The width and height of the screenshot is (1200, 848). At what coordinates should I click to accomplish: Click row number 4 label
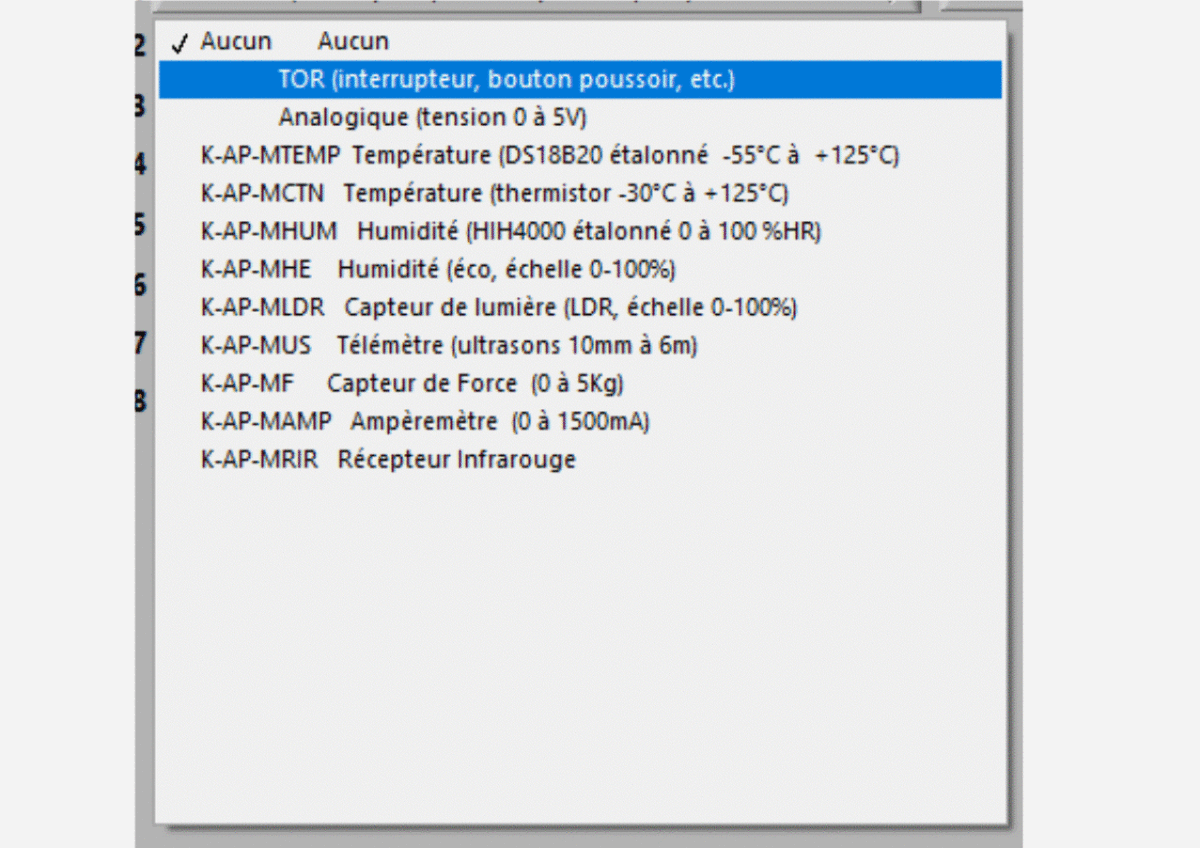pyautogui.click(x=141, y=164)
